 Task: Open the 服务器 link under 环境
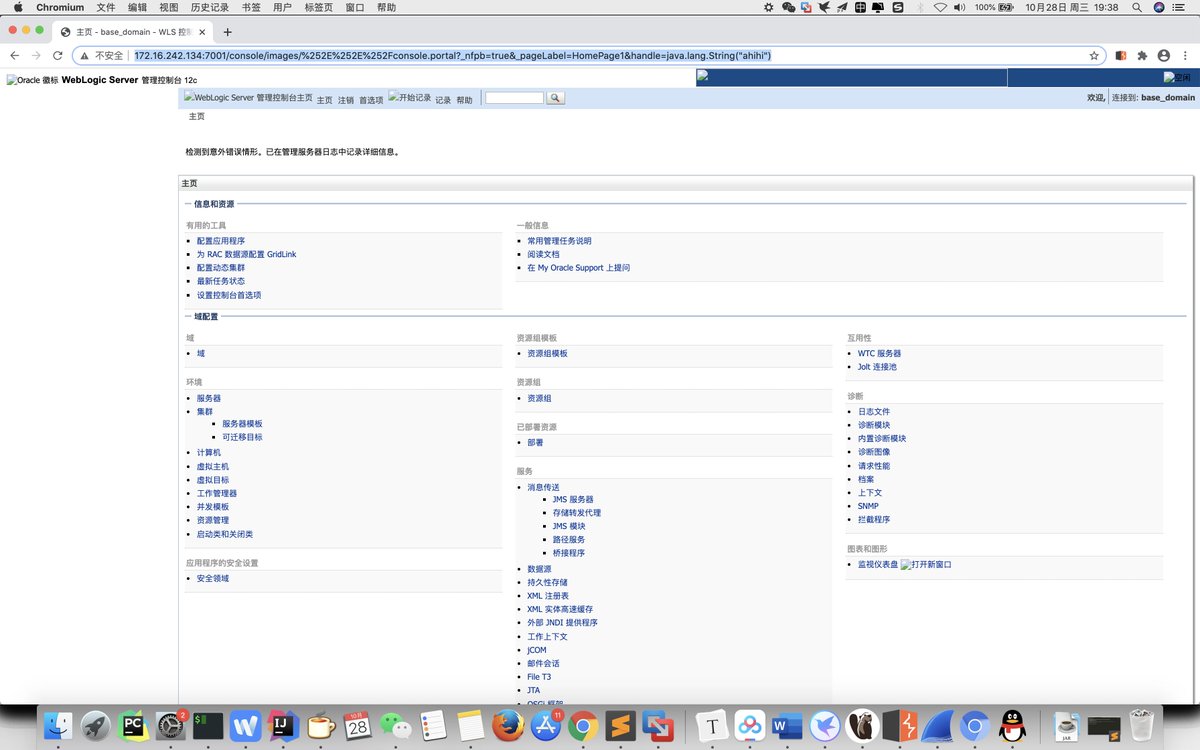(x=209, y=398)
